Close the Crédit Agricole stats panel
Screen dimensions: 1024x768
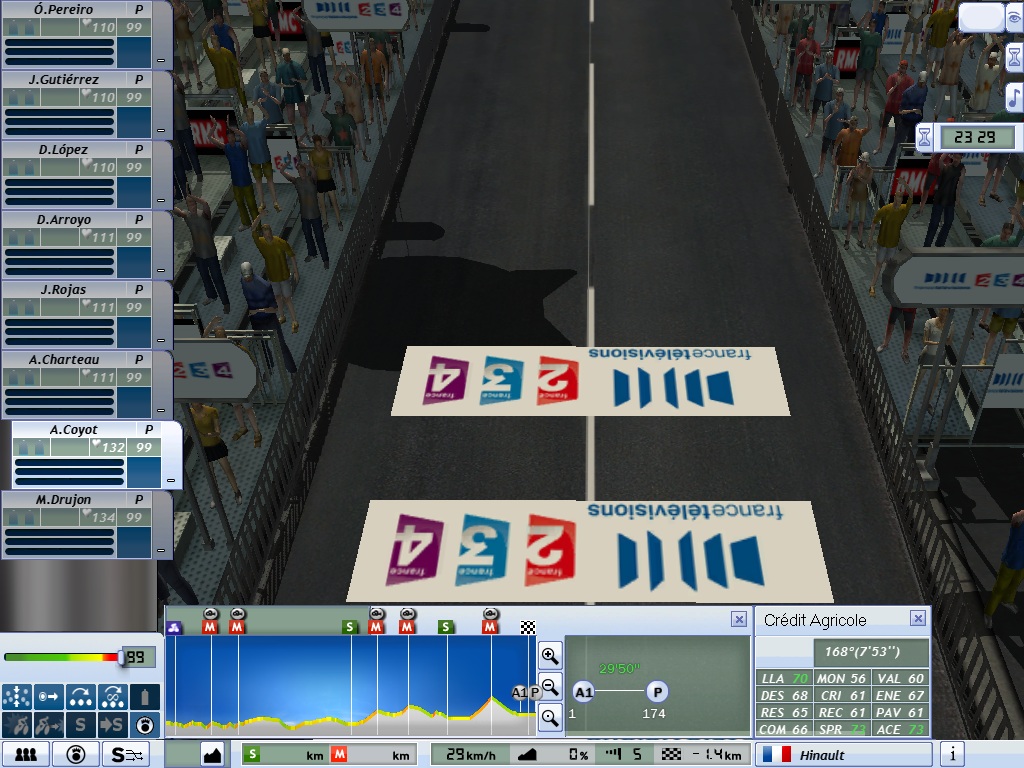point(917,619)
